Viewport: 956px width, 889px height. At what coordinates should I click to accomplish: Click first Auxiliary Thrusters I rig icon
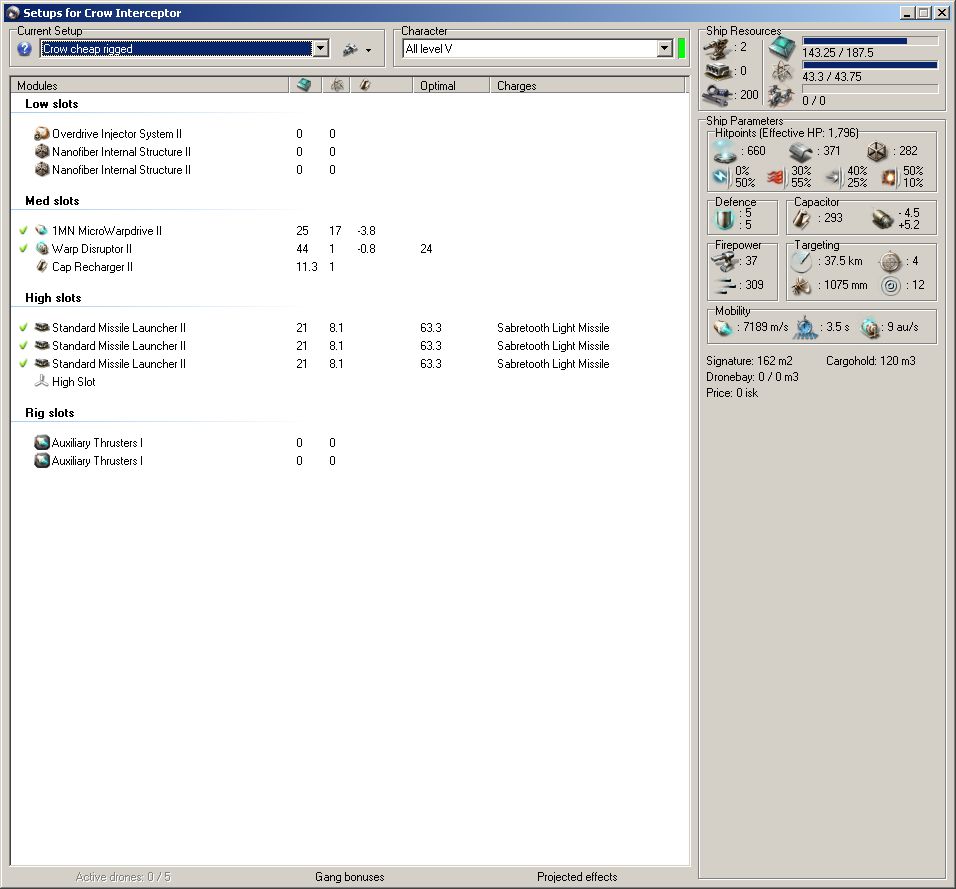[41, 443]
